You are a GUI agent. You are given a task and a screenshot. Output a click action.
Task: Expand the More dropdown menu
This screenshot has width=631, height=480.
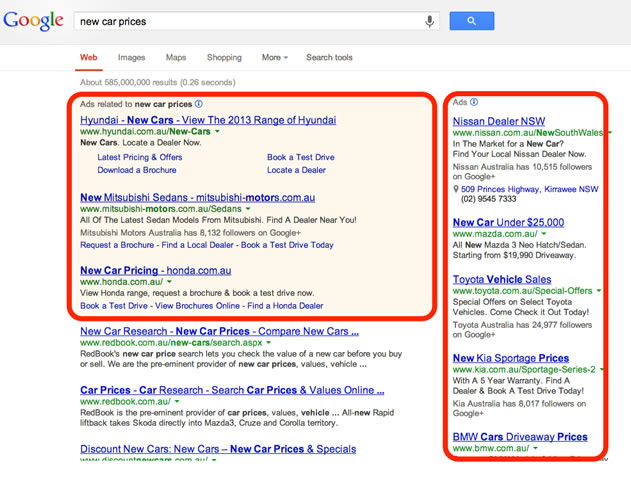click(x=275, y=58)
